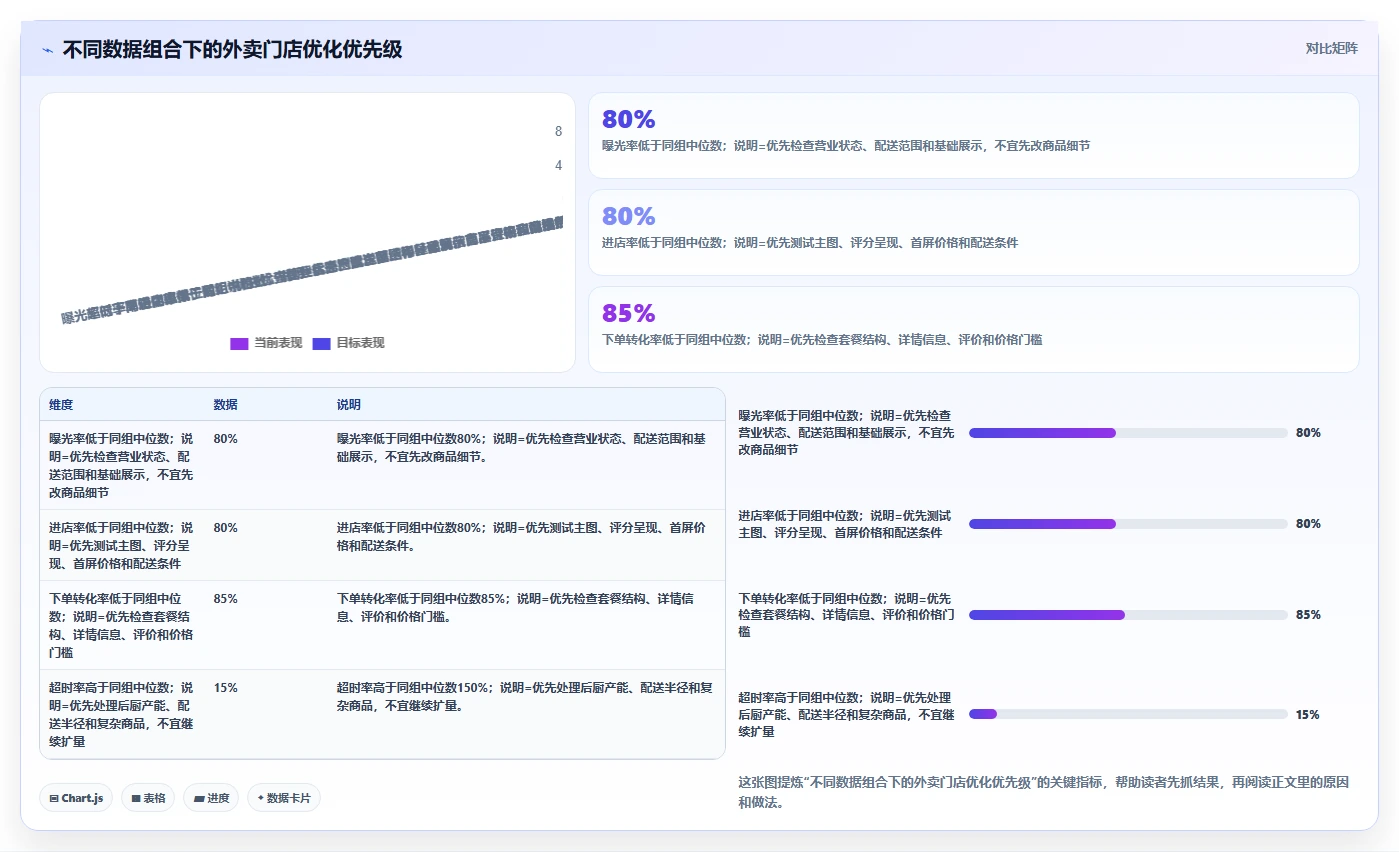
Task: Click the 80% data cell in 曝光率 table row
Action: pos(225,439)
